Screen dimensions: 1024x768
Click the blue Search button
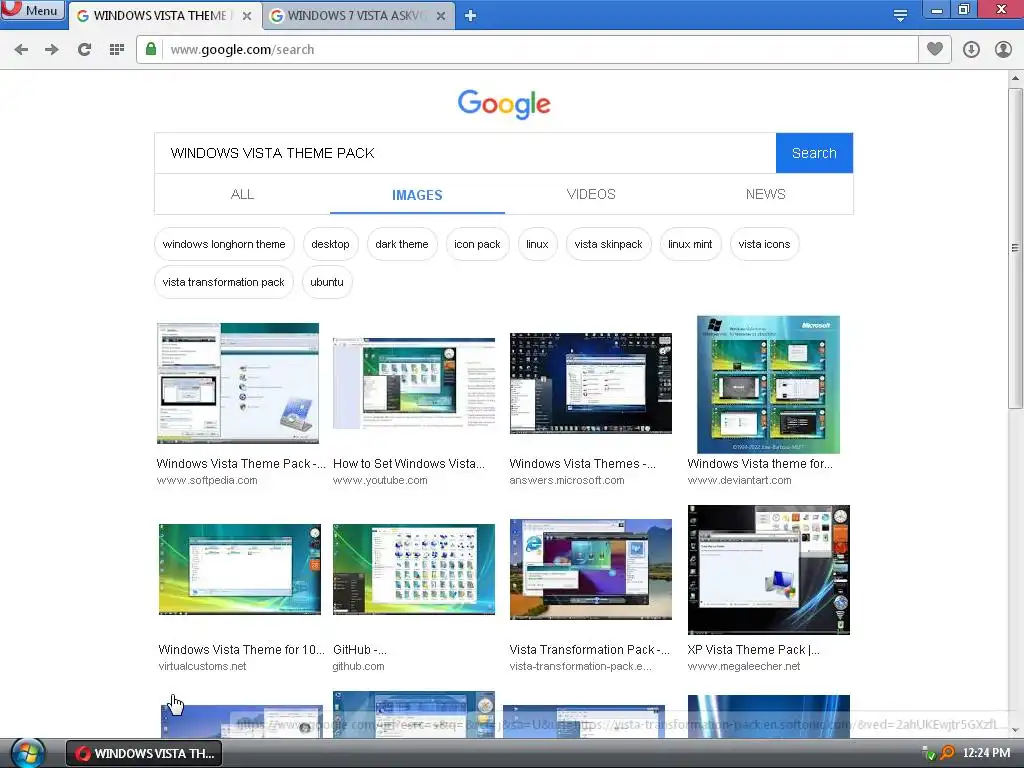814,153
